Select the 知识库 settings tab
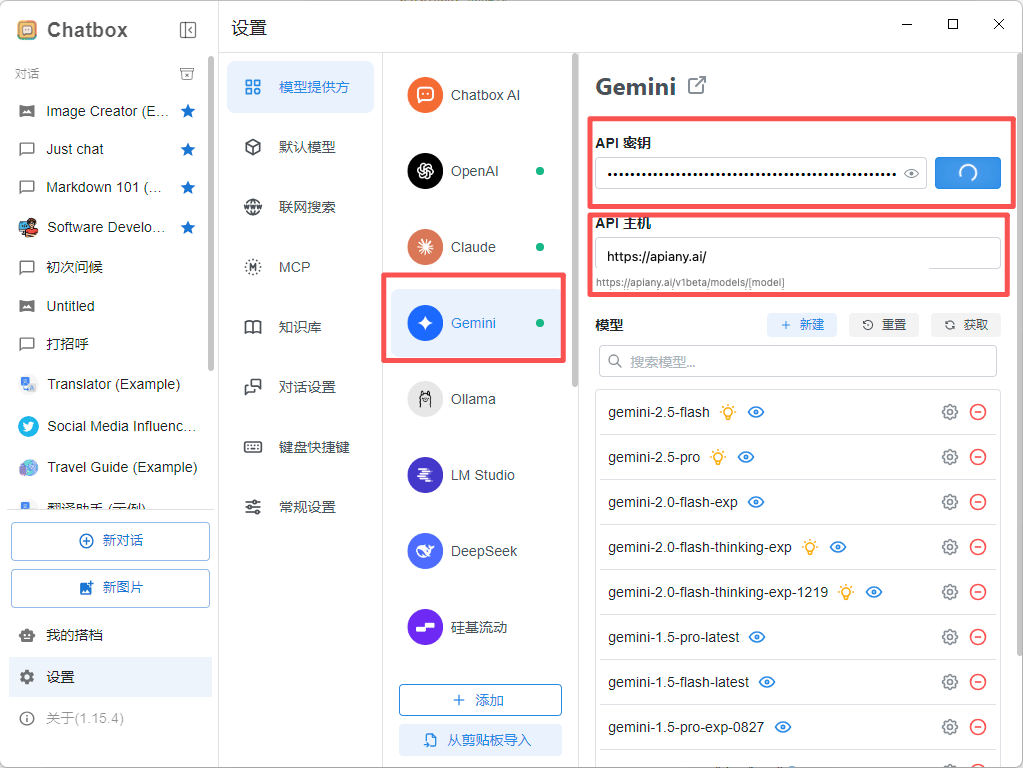 [x=300, y=327]
